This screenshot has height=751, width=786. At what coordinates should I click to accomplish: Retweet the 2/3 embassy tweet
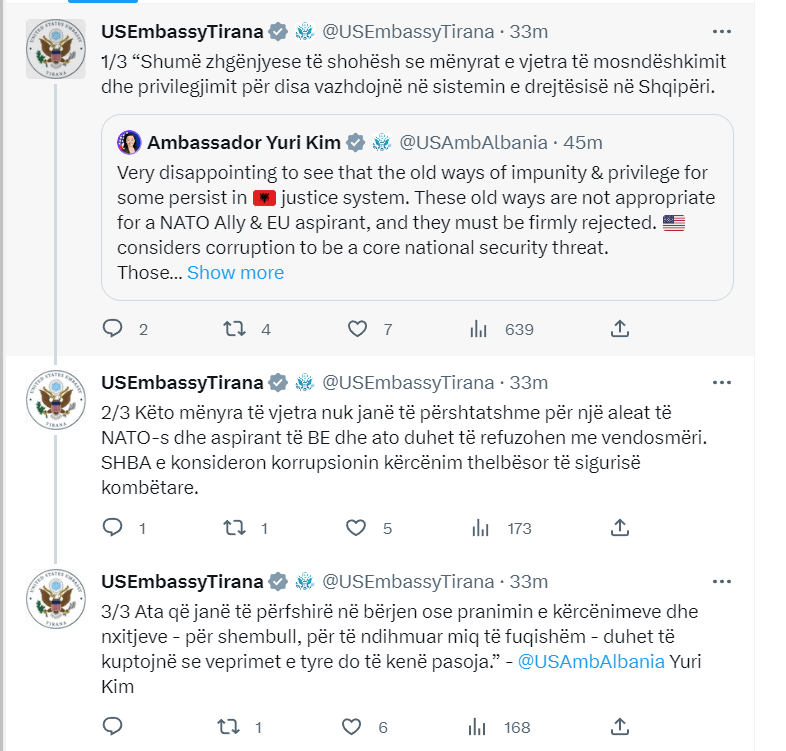[x=234, y=528]
